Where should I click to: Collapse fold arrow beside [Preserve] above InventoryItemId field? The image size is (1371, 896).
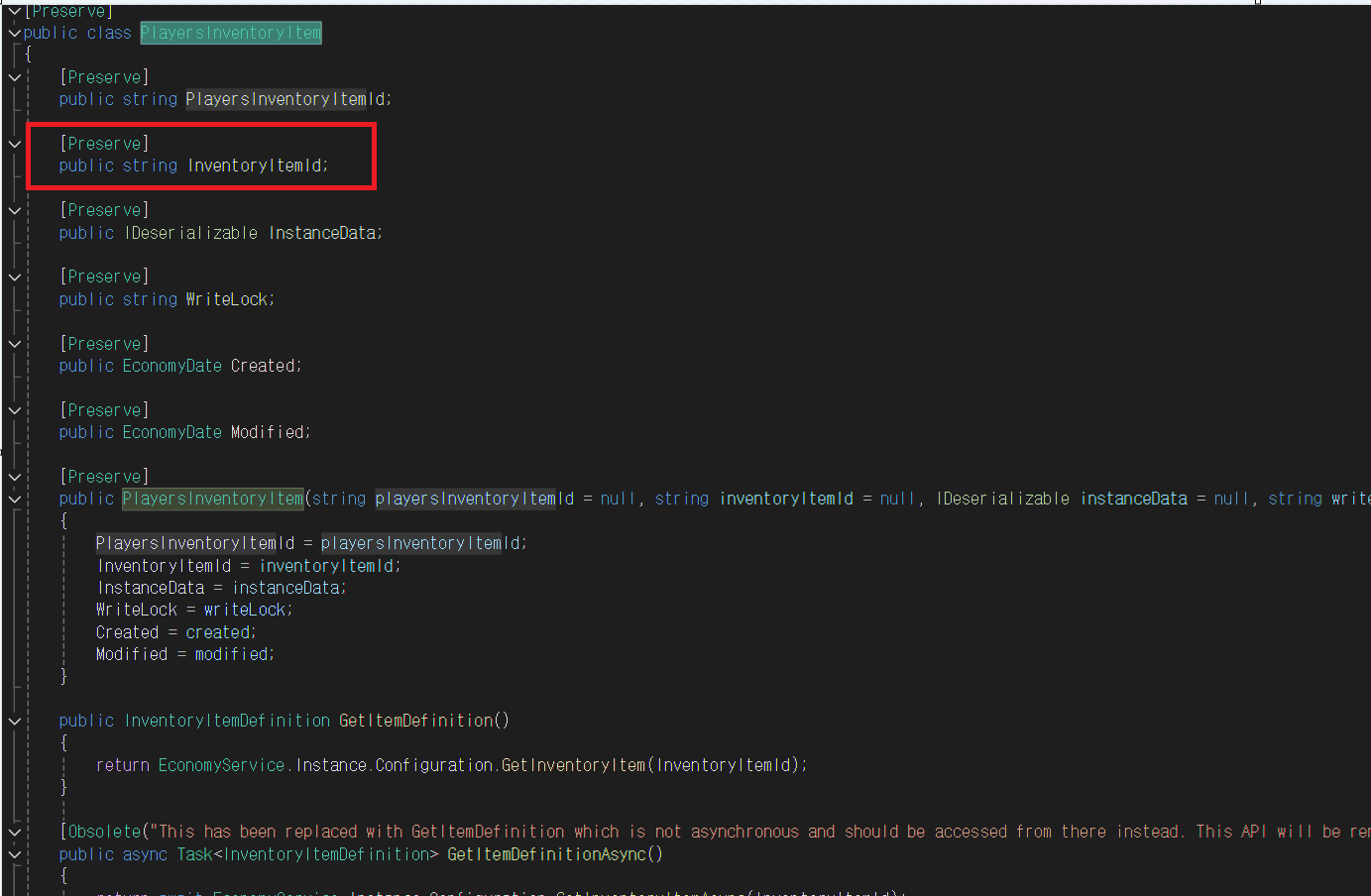[x=15, y=144]
